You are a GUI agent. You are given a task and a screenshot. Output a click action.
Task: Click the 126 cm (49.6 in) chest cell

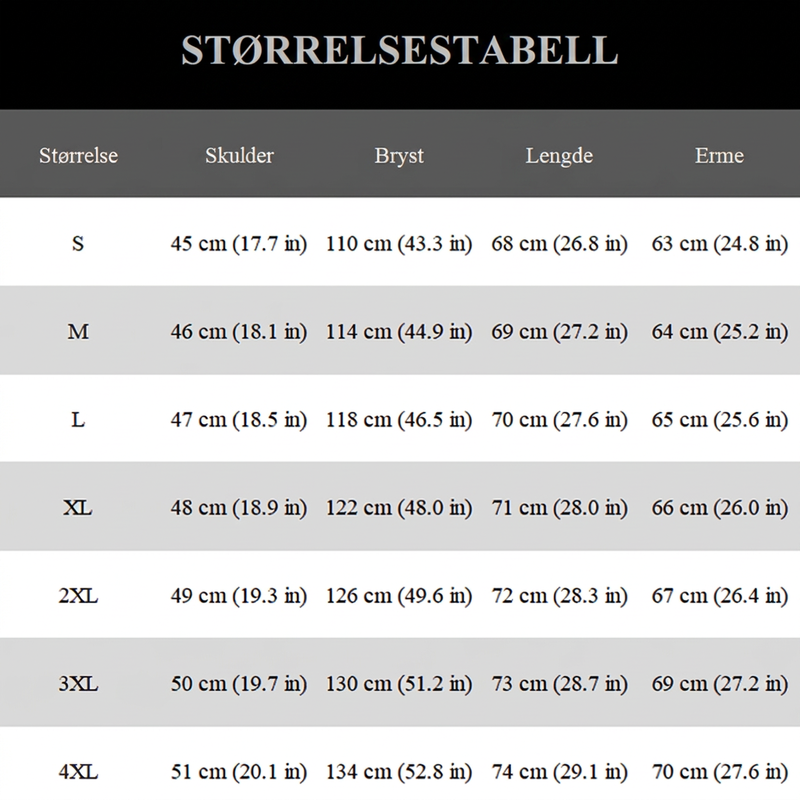click(x=399, y=596)
